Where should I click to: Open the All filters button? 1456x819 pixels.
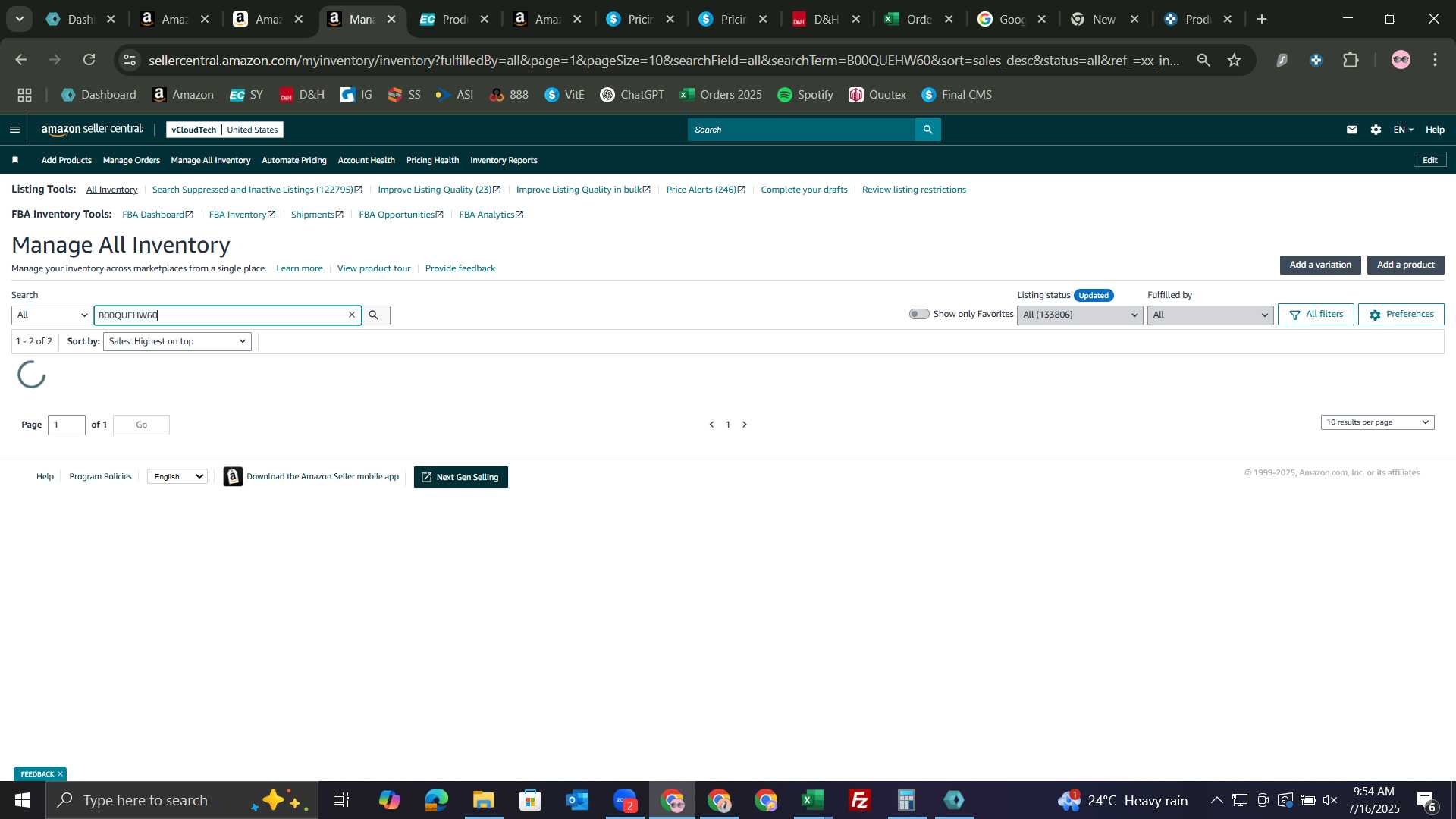(x=1316, y=314)
